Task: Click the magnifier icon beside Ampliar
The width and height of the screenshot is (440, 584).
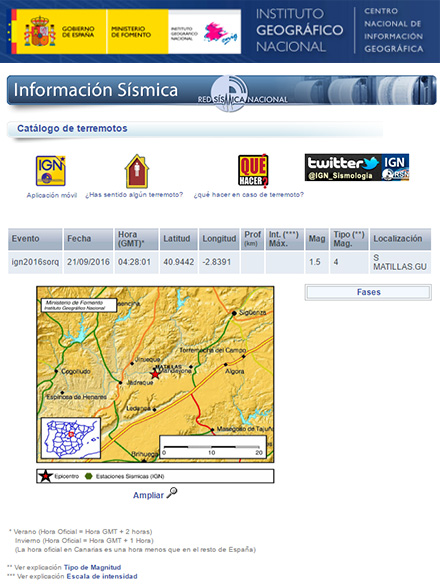Action: (x=172, y=493)
